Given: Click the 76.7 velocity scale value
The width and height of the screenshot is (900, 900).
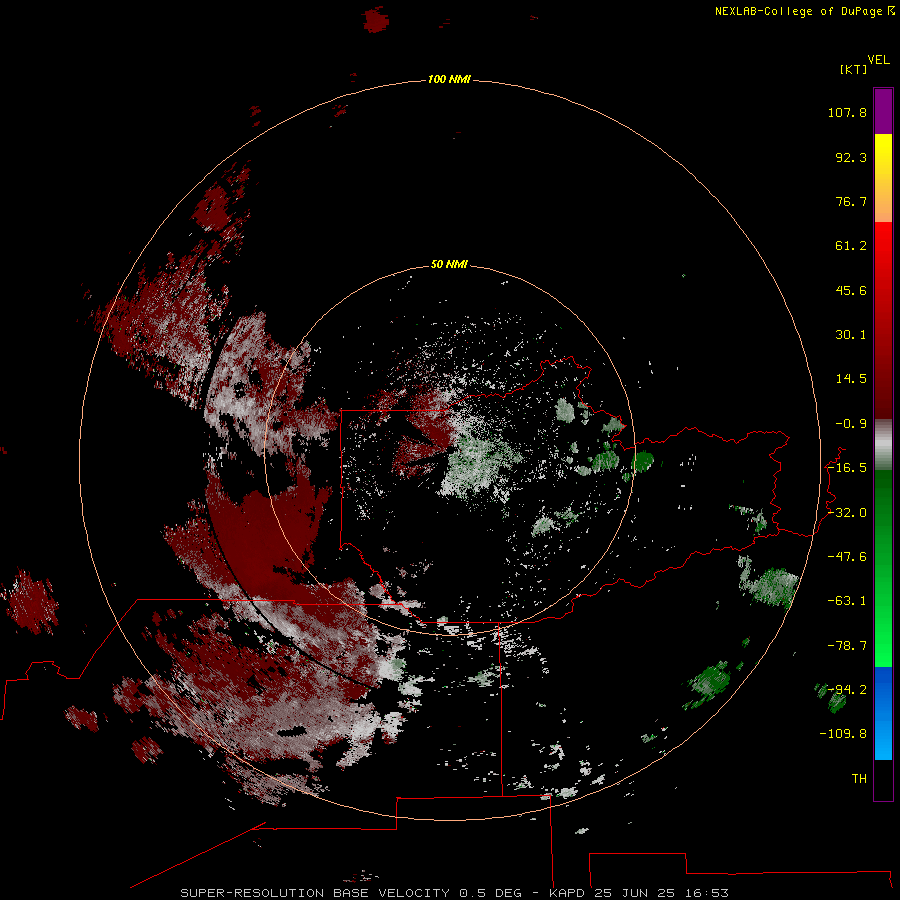Looking at the screenshot, I should point(851,201).
